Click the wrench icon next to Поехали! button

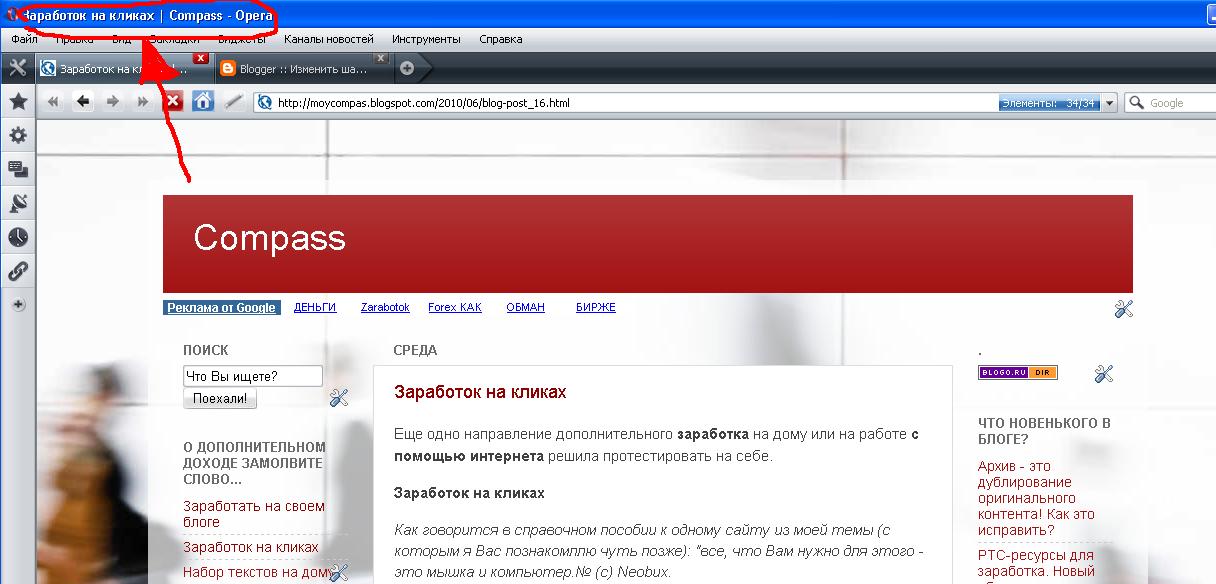tap(338, 397)
